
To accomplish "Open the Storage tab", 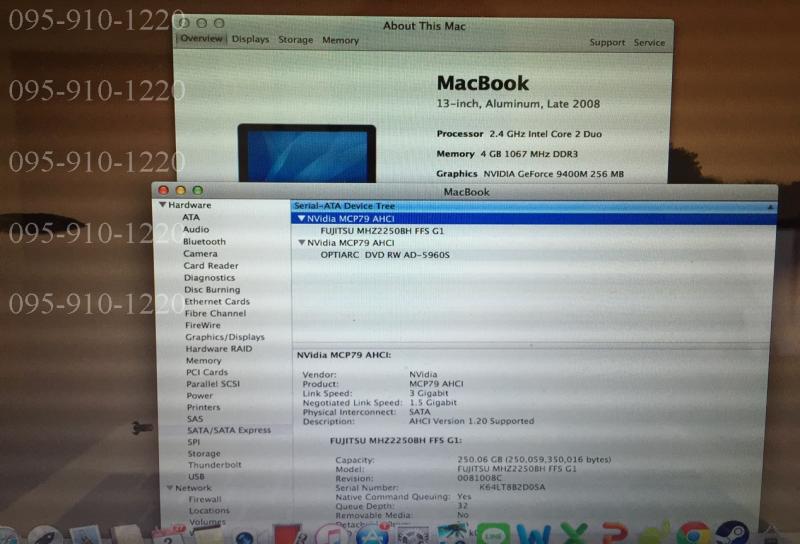I will click(295, 40).
